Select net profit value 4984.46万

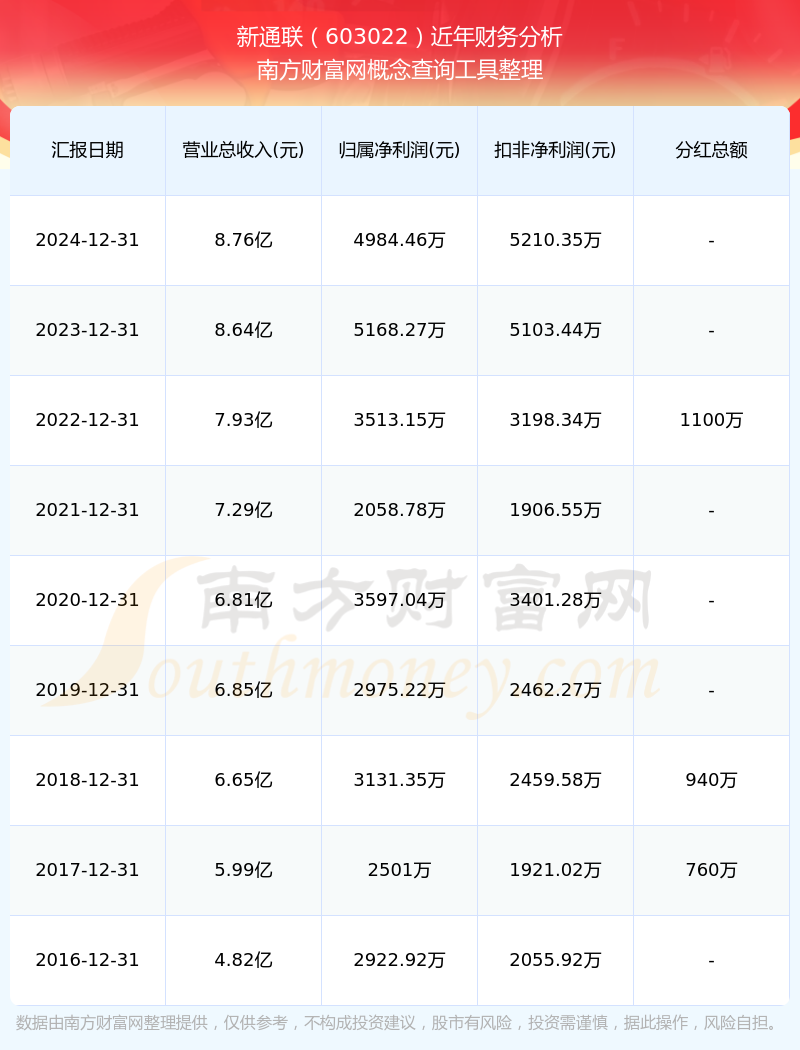pos(399,240)
